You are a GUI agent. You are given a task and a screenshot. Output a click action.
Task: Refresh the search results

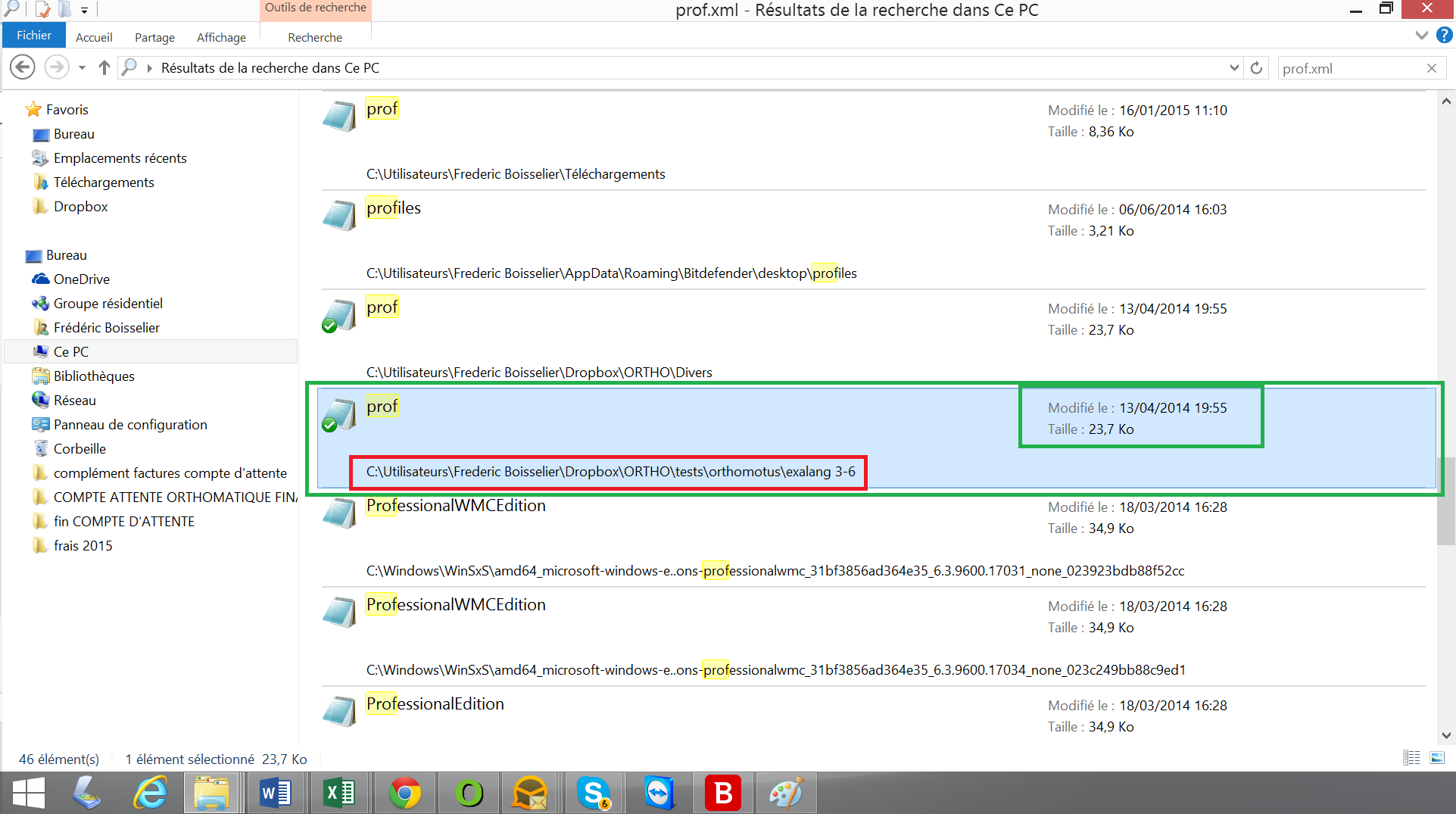tap(1256, 68)
